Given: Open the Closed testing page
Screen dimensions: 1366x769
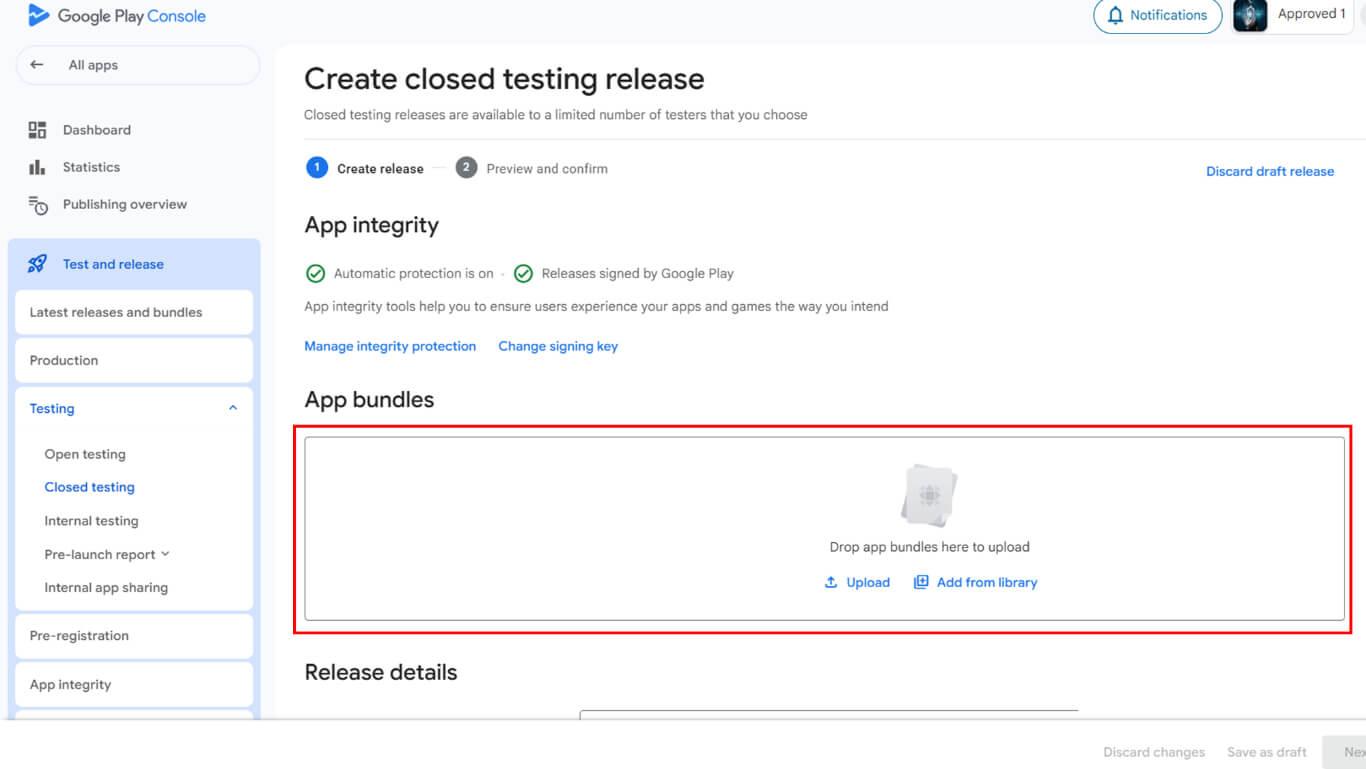Looking at the screenshot, I should pyautogui.click(x=89, y=487).
